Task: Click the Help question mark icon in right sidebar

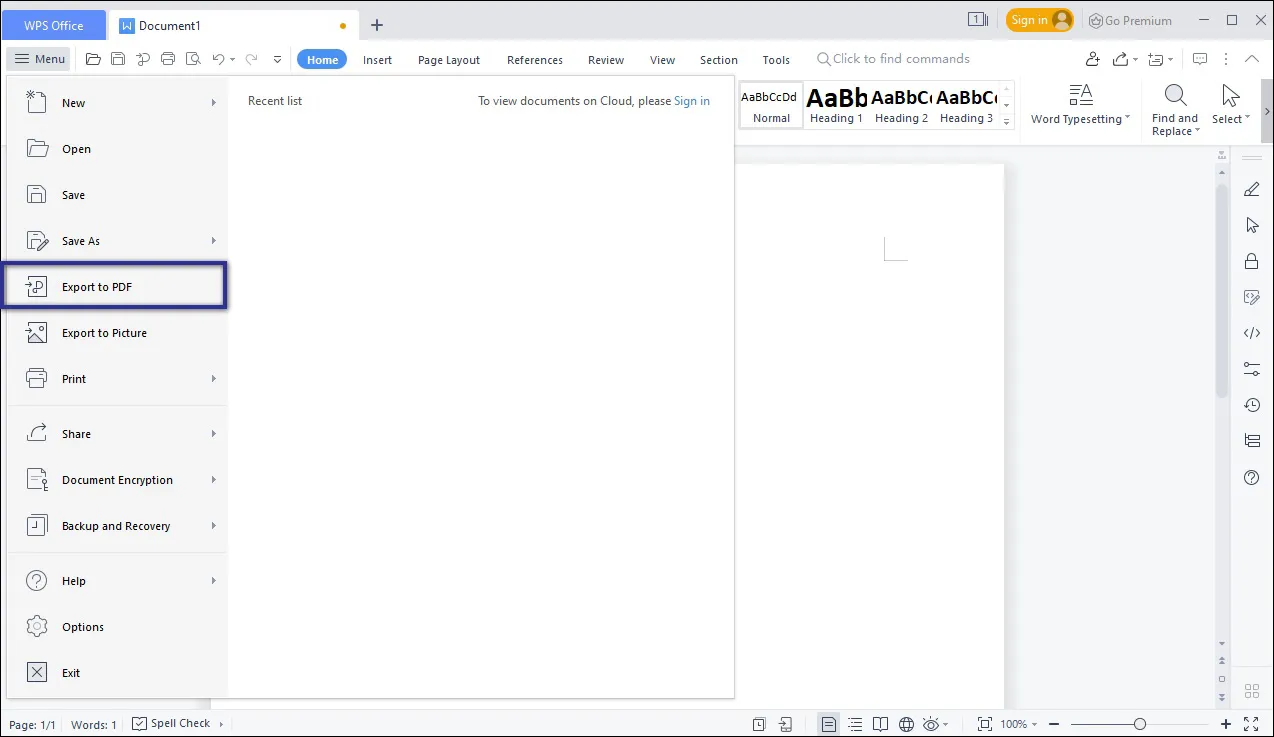Action: pyautogui.click(x=1251, y=477)
